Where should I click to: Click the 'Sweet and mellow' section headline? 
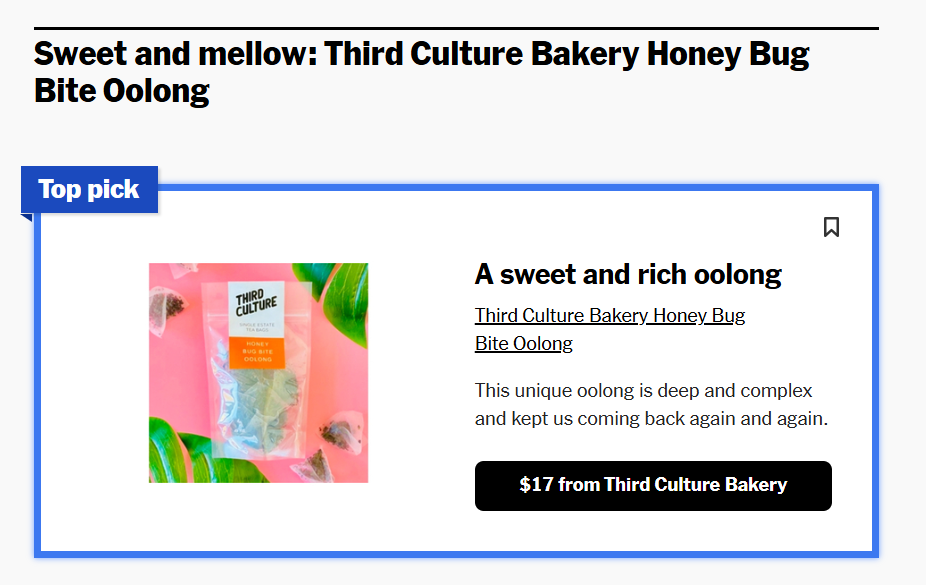[421, 72]
